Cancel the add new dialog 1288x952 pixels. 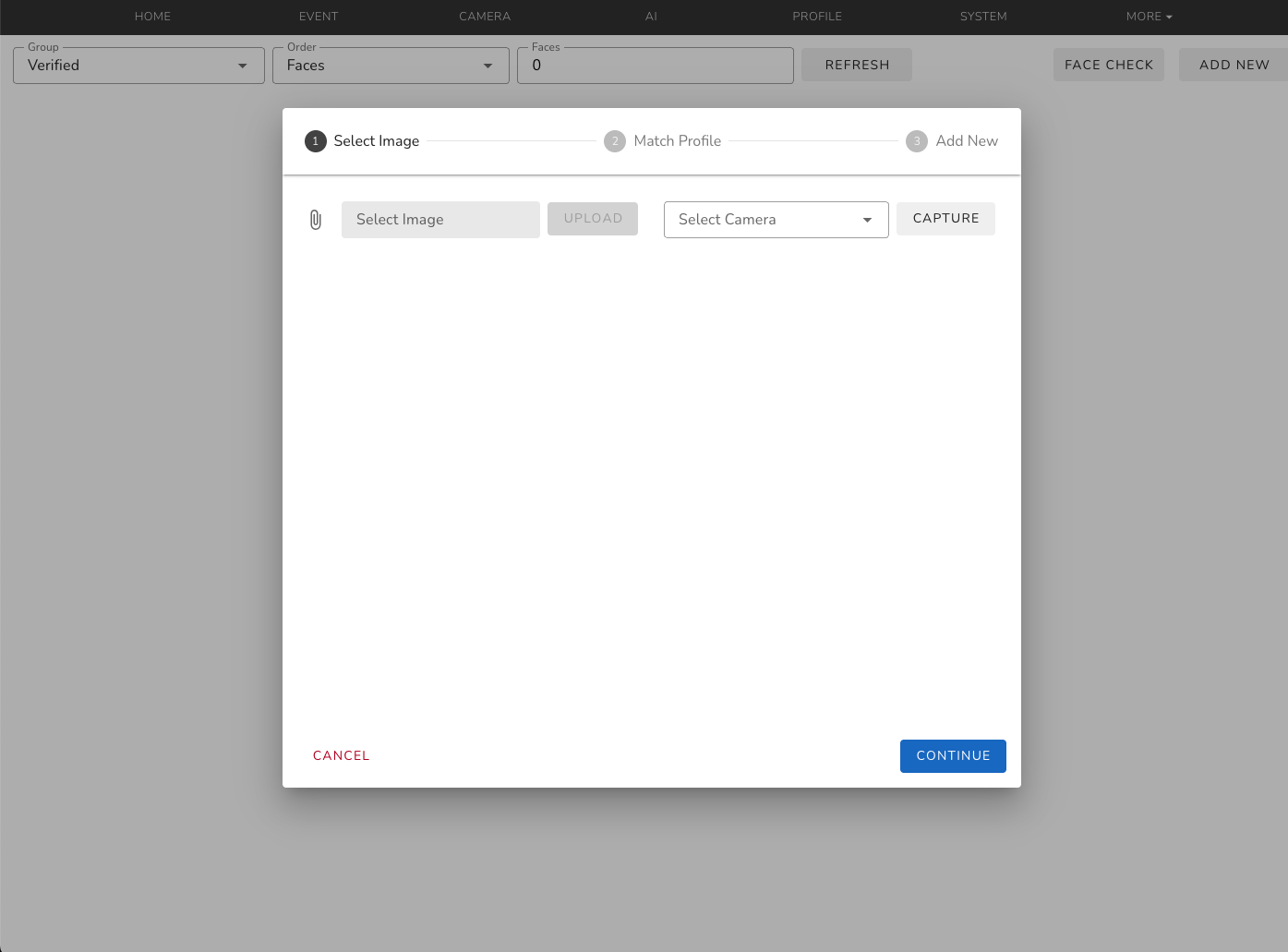coord(341,755)
